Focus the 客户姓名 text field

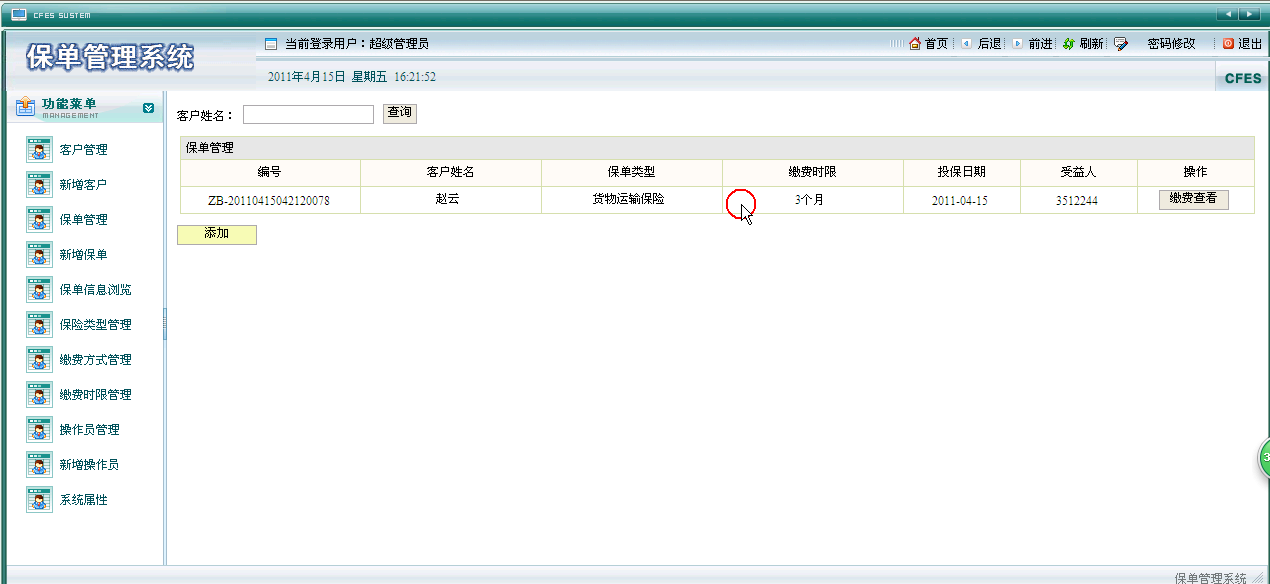(x=308, y=114)
